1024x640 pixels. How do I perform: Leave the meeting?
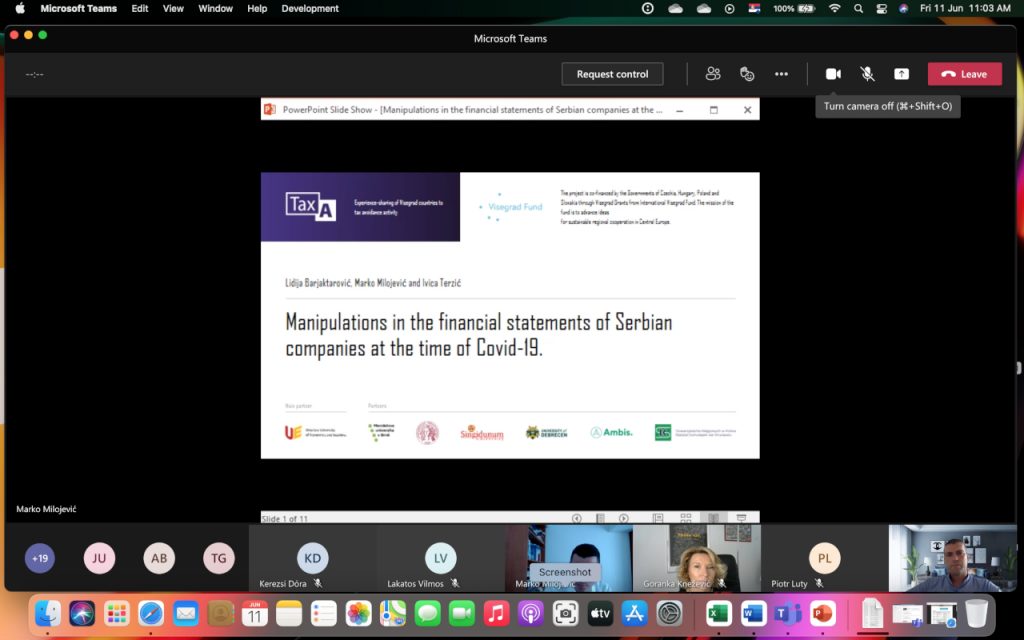tap(964, 74)
